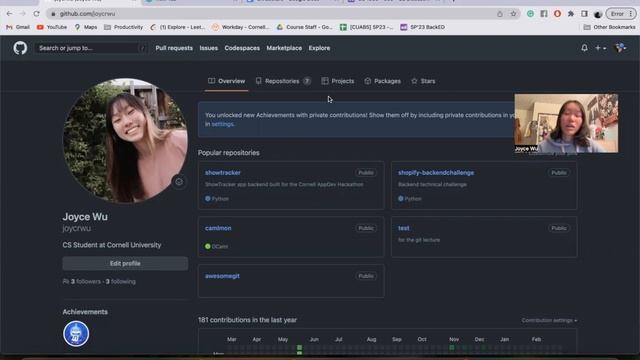
Task: Open the Extensions puzzle icon
Action: (x=571, y=13)
